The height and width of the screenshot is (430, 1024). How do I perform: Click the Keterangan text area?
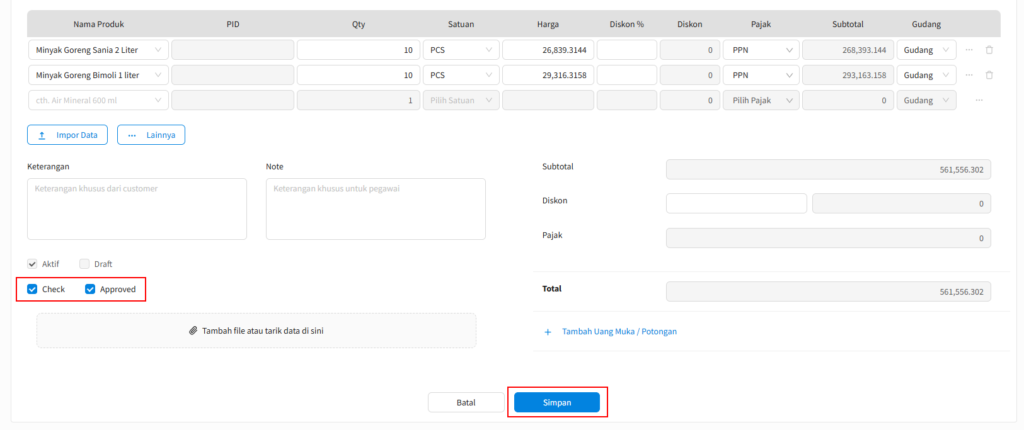coord(136,209)
